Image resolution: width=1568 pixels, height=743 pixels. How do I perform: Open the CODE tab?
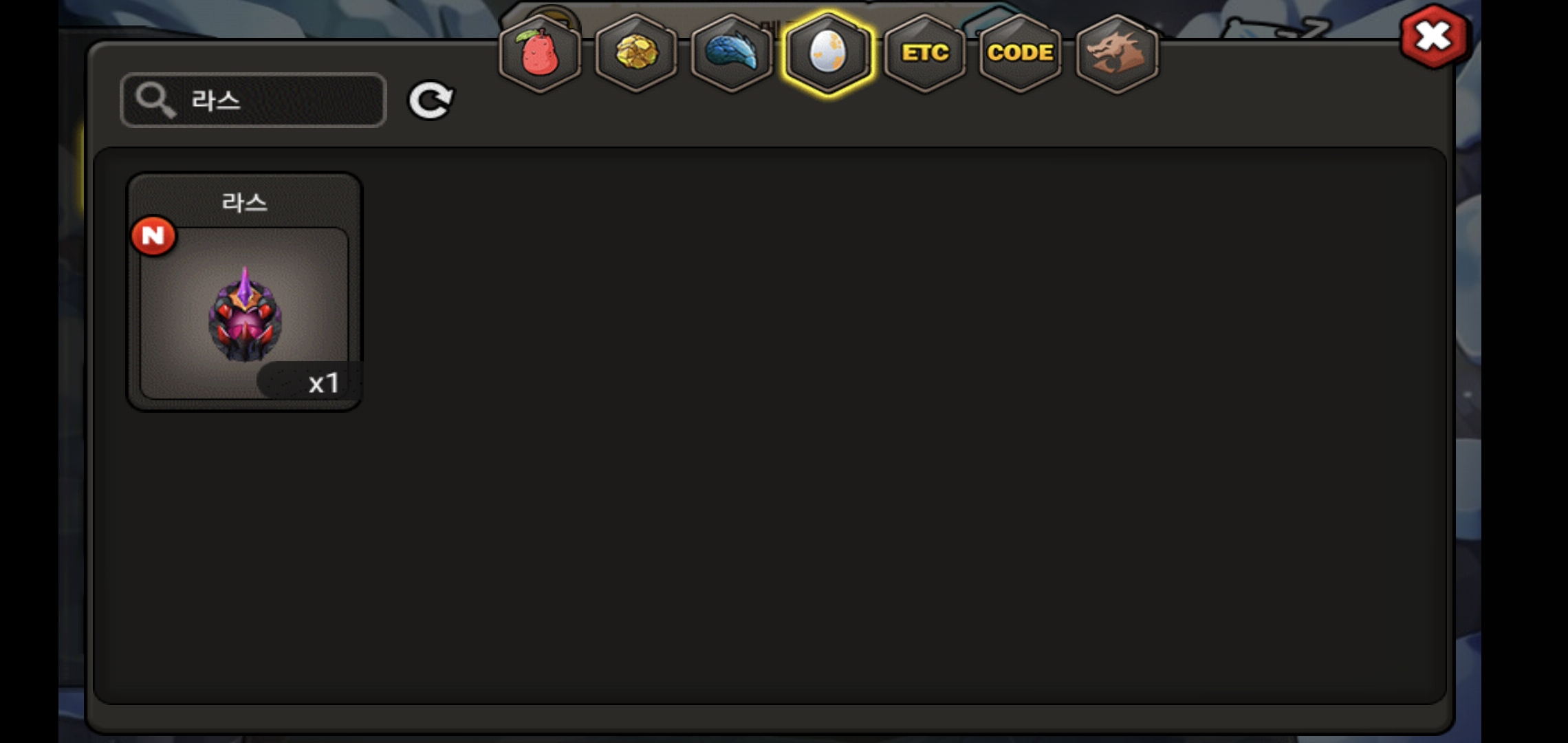[1021, 53]
